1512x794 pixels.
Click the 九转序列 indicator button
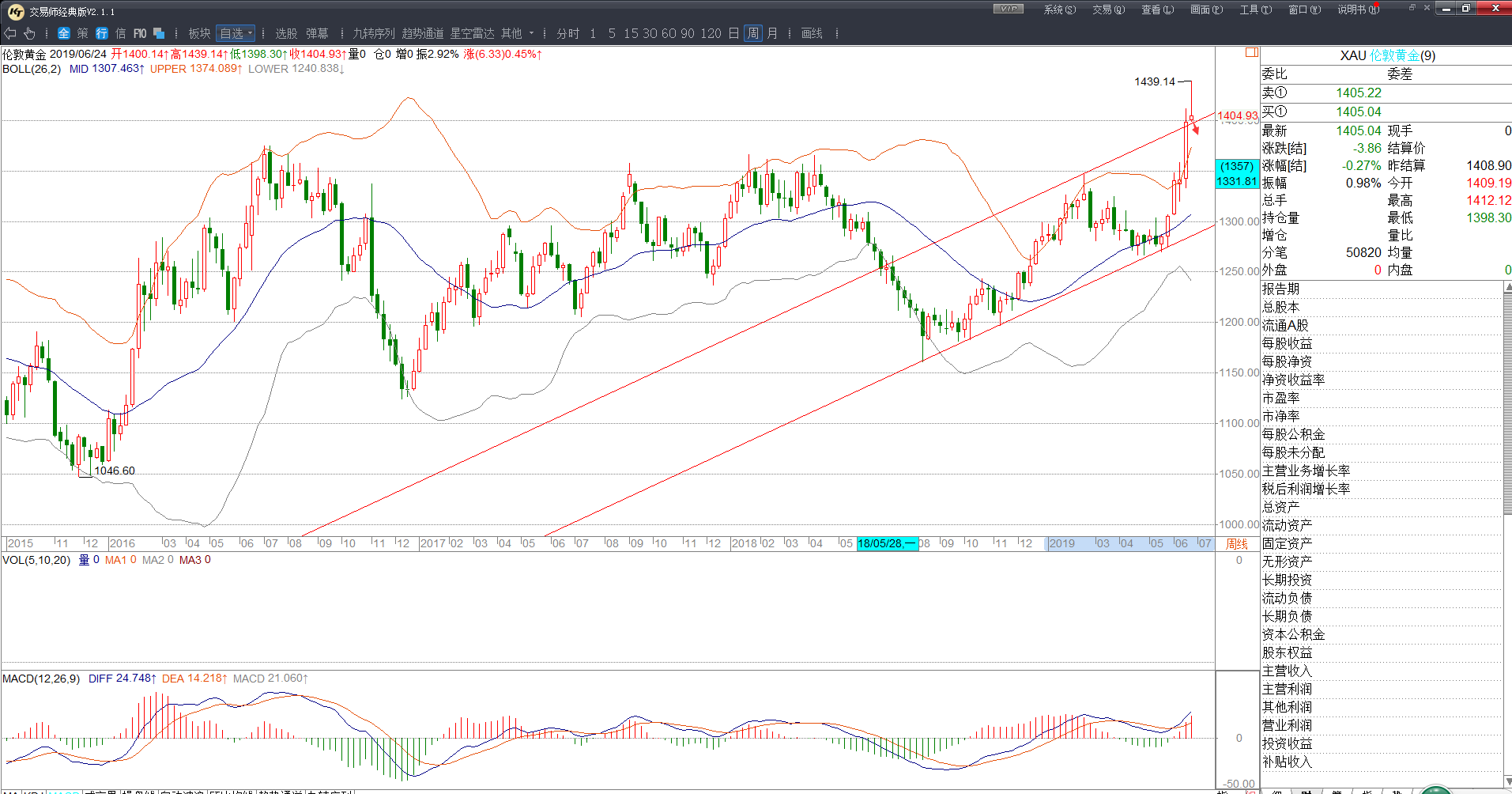pos(374,33)
